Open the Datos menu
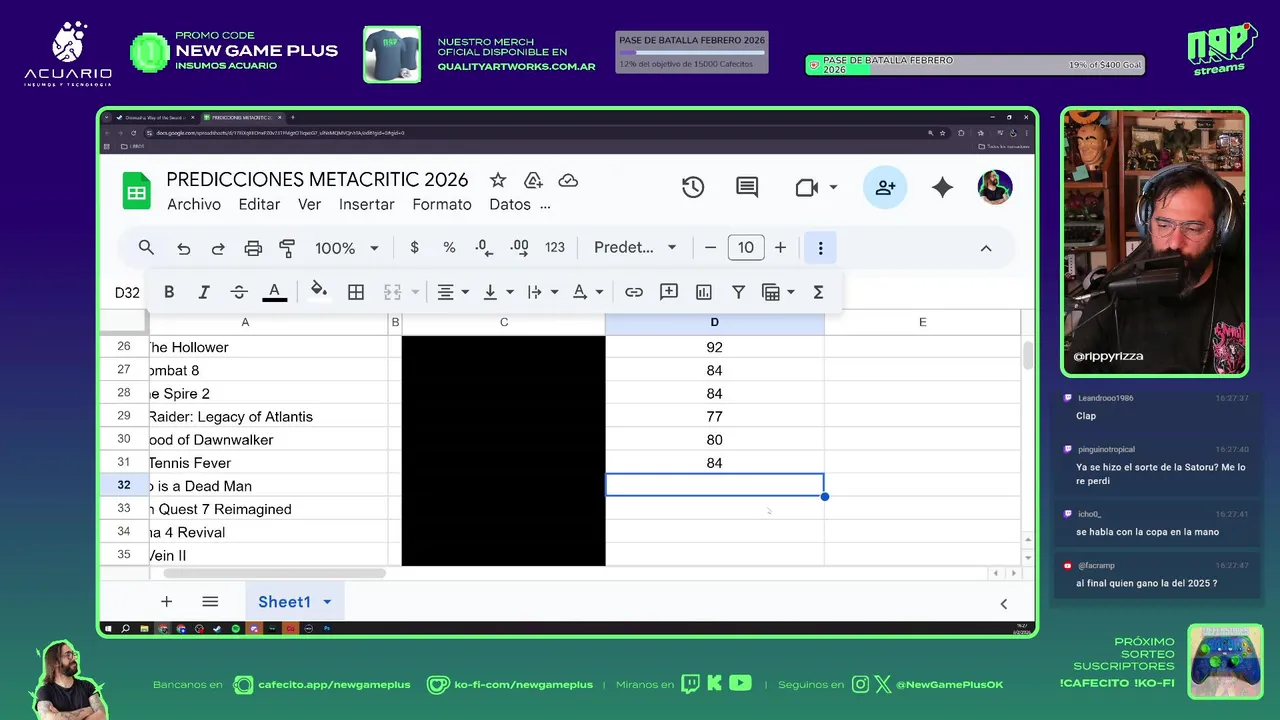The height and width of the screenshot is (720, 1280). tap(510, 204)
